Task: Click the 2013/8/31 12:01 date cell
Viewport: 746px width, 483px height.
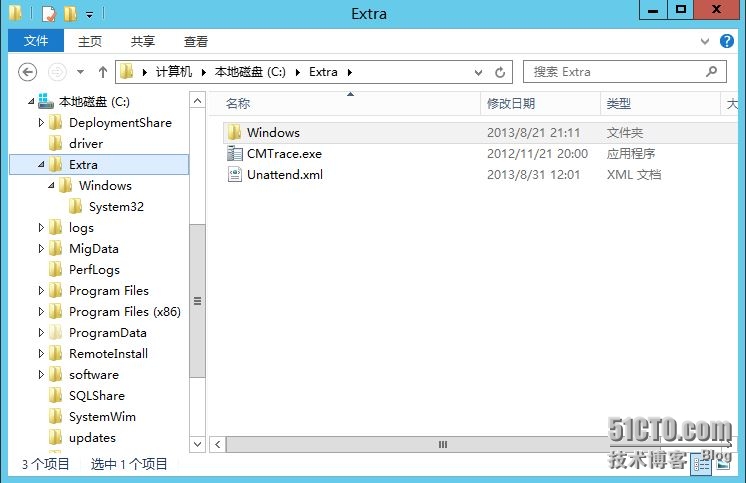Action: point(533,175)
